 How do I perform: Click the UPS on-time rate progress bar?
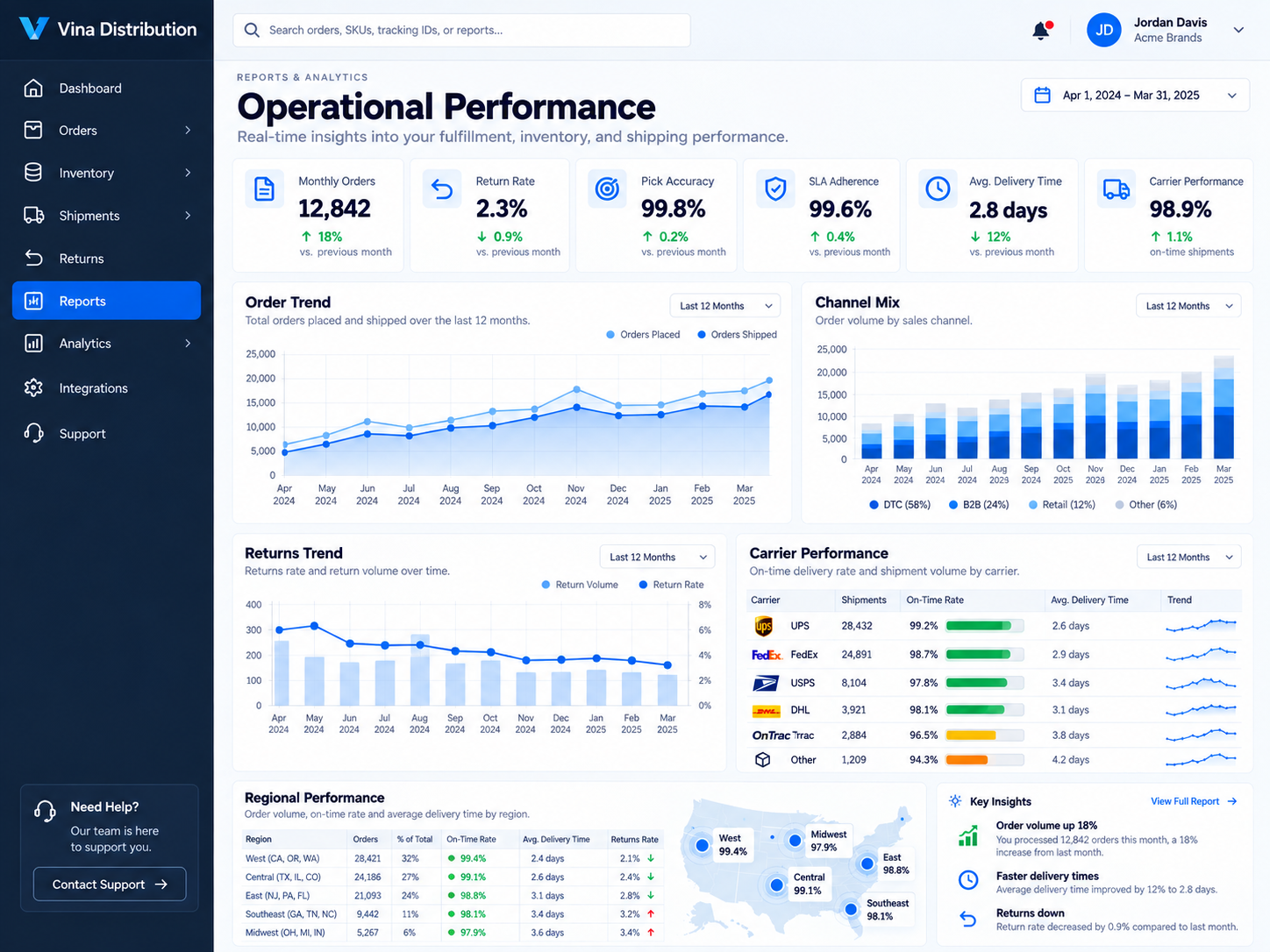(x=984, y=626)
